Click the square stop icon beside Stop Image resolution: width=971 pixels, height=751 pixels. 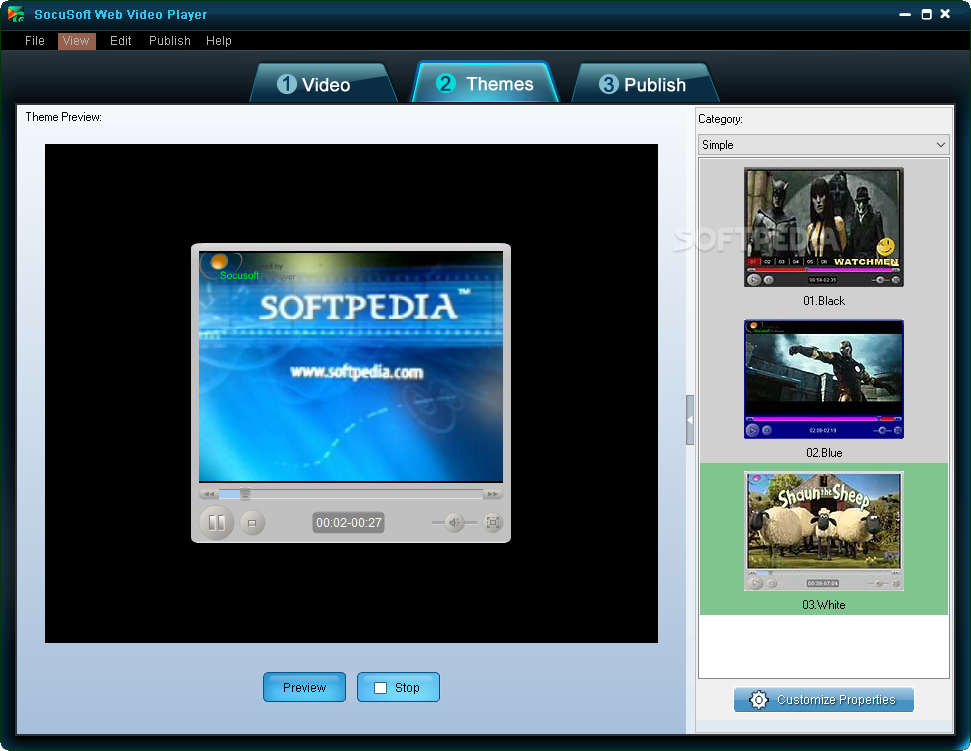tap(380, 688)
